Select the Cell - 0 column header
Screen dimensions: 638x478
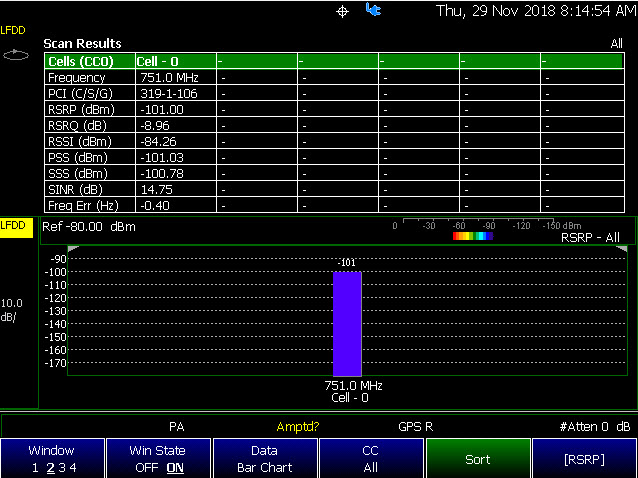click(176, 61)
